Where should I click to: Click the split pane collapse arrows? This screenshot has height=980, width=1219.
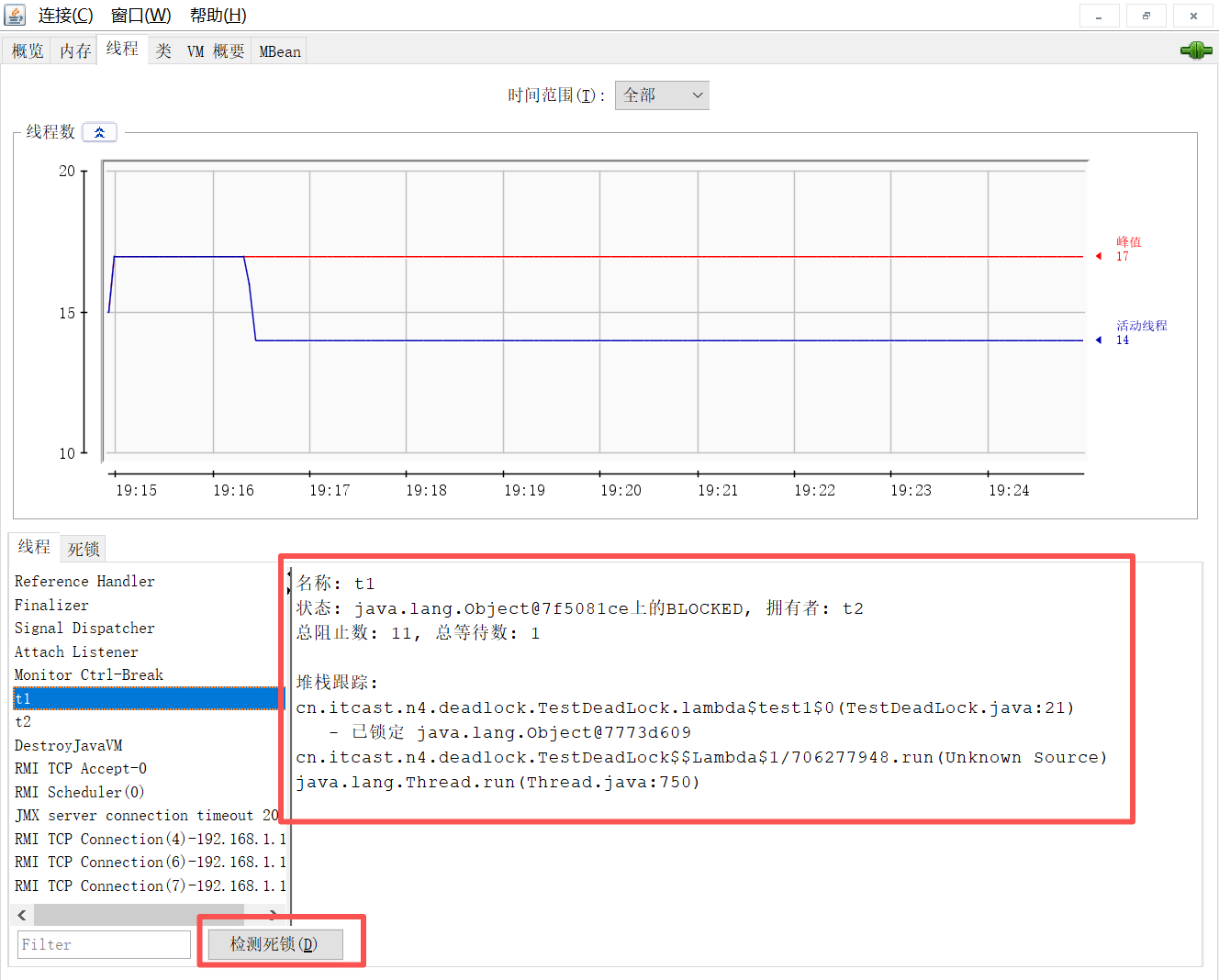[289, 582]
